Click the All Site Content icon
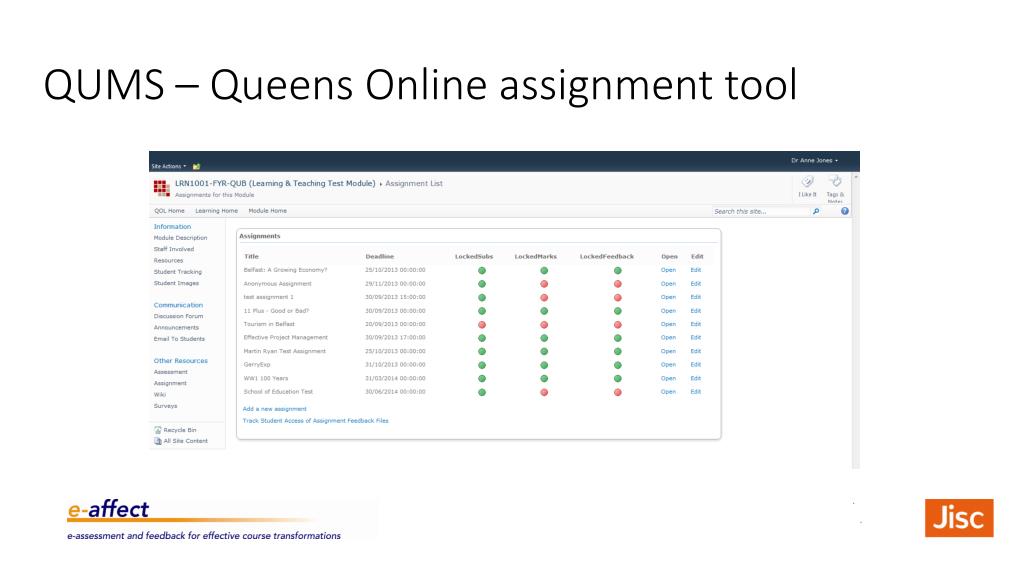 tap(157, 441)
